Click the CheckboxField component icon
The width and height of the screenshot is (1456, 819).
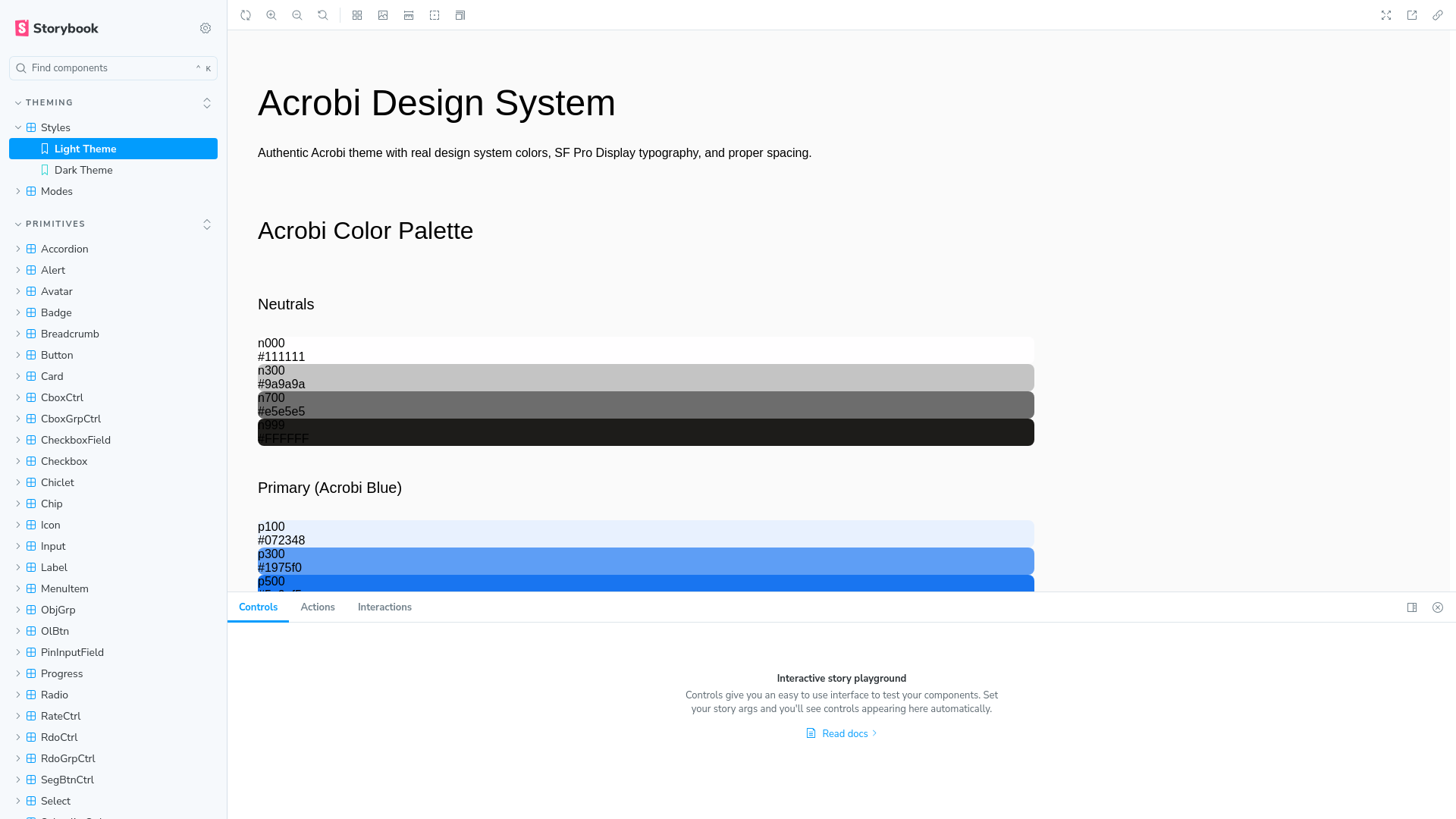click(31, 440)
